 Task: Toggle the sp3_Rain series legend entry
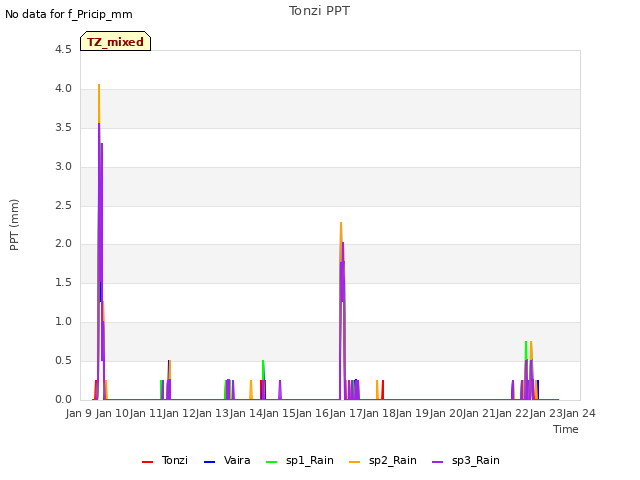(x=466, y=460)
